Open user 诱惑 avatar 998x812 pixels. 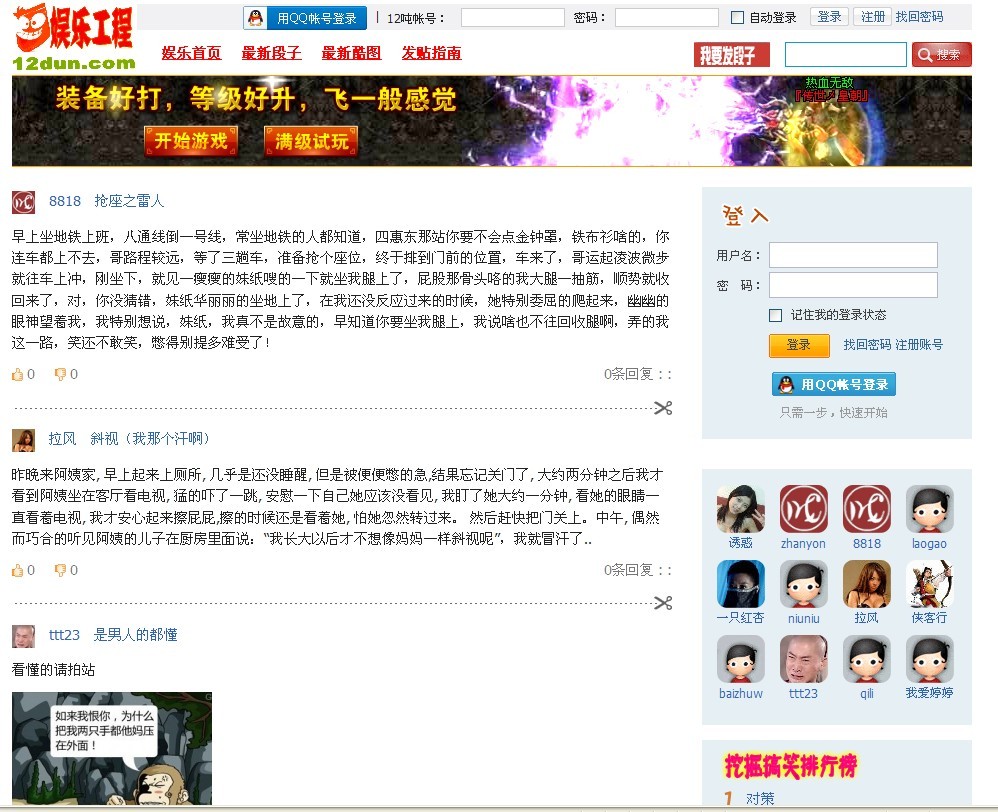coord(740,509)
